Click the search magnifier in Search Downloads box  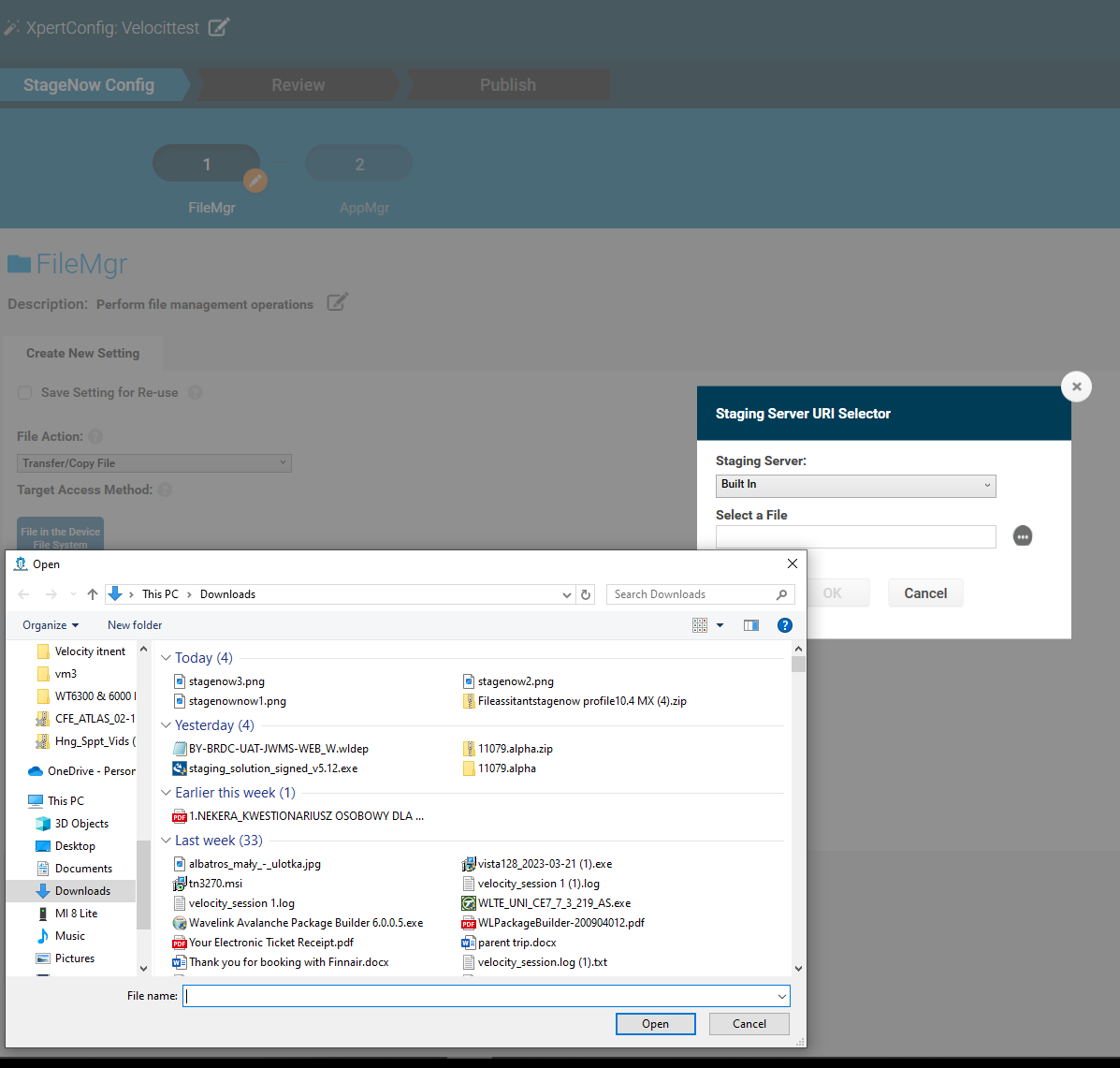click(x=781, y=593)
